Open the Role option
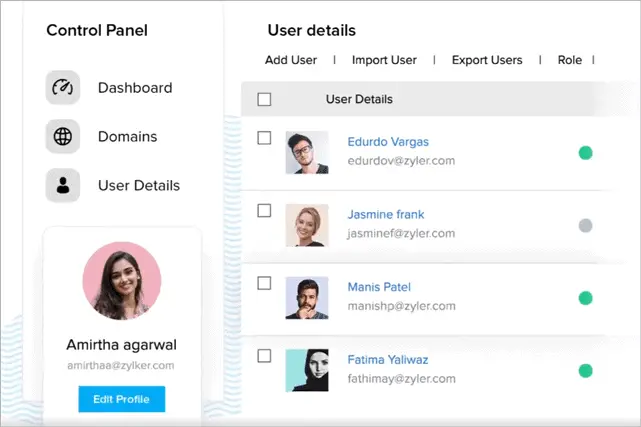Screen dimensions: 641x427 [569, 60]
